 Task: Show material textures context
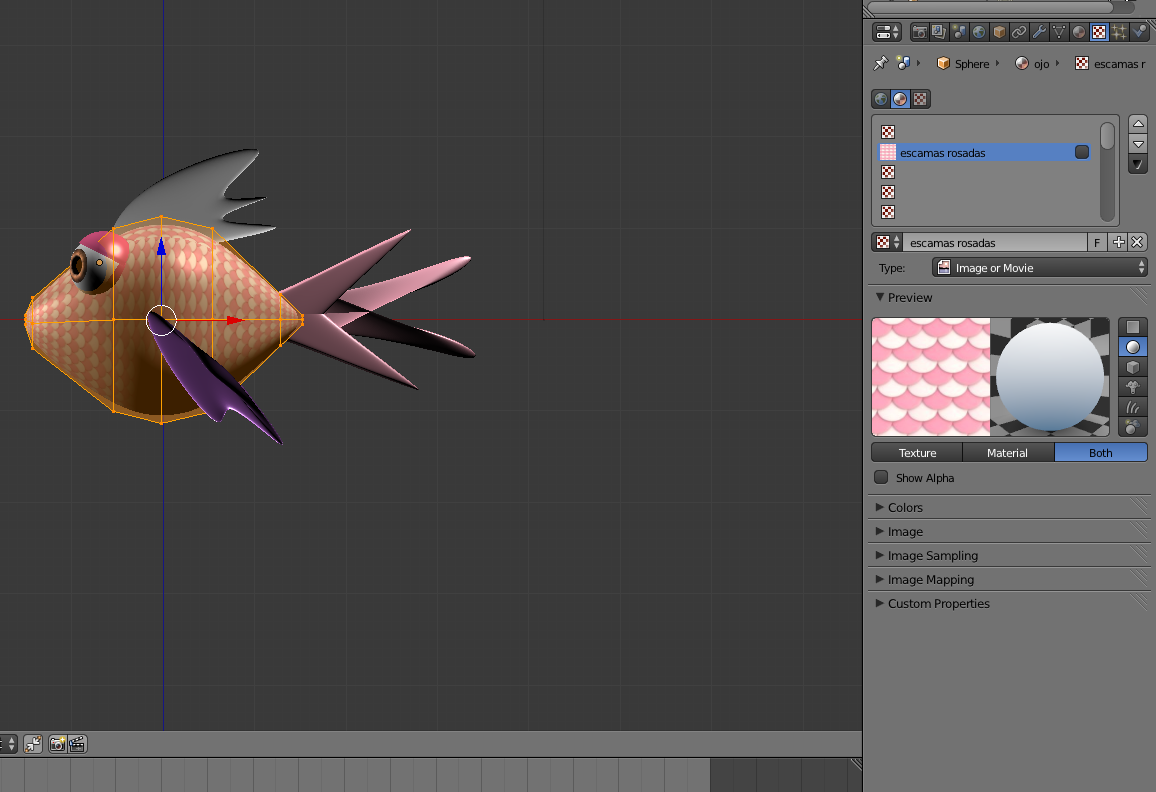tap(900, 99)
